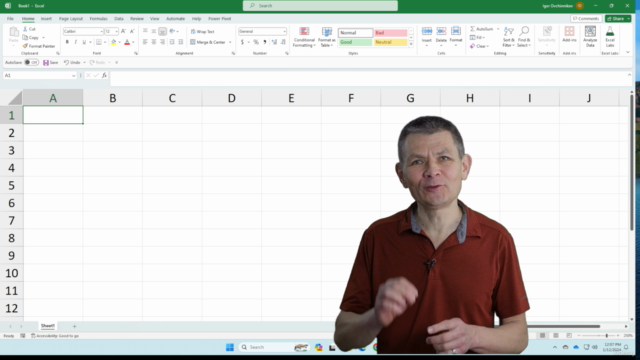
Task: Switch to the Data tab
Action: [119, 19]
